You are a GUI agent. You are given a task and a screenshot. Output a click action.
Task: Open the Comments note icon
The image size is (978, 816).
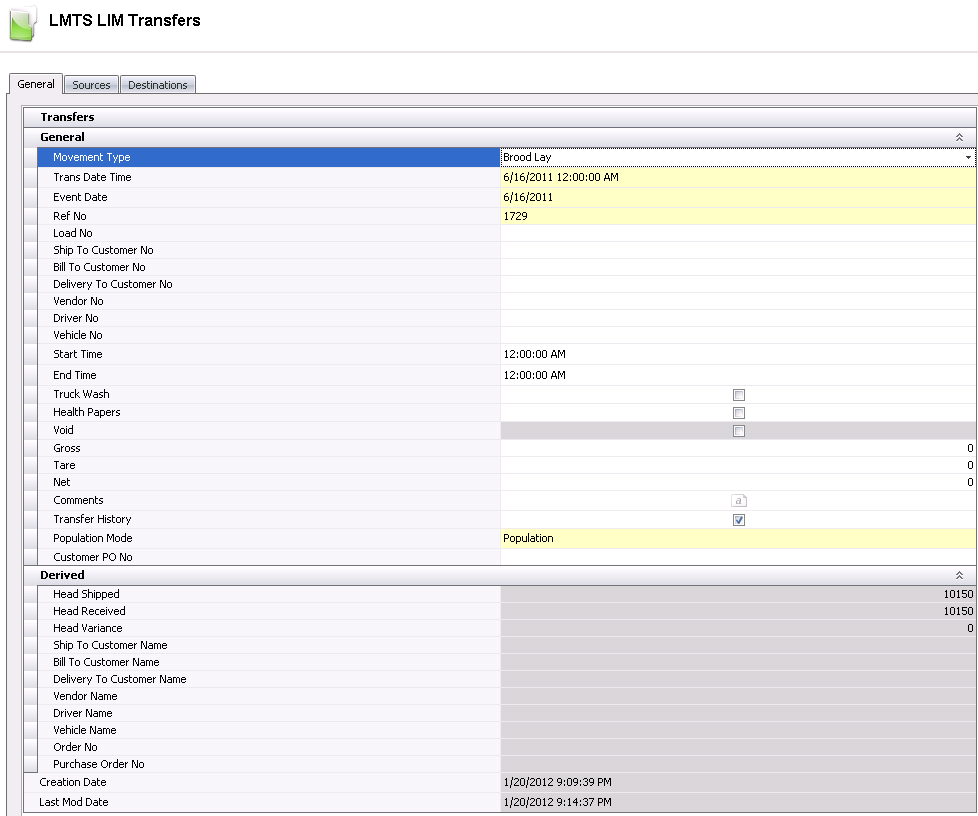pyautogui.click(x=739, y=500)
